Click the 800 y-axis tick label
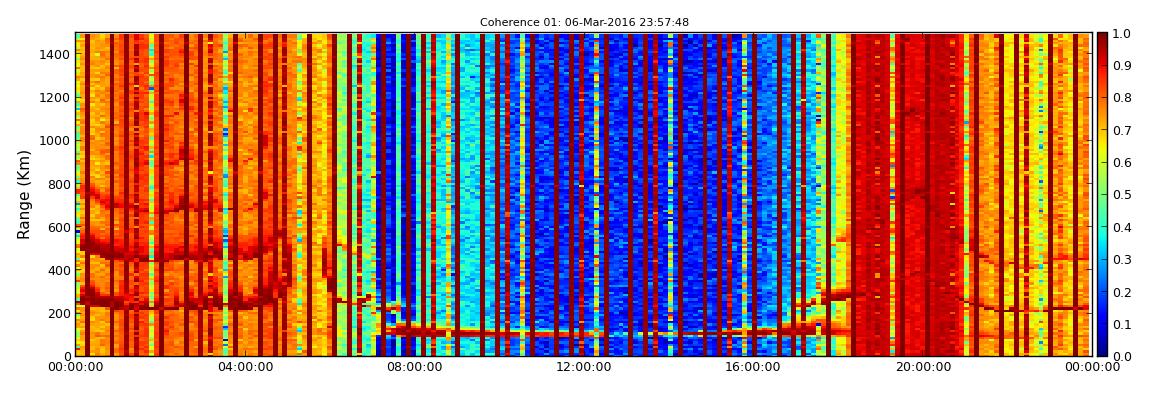The image size is (1150, 407). [61, 184]
